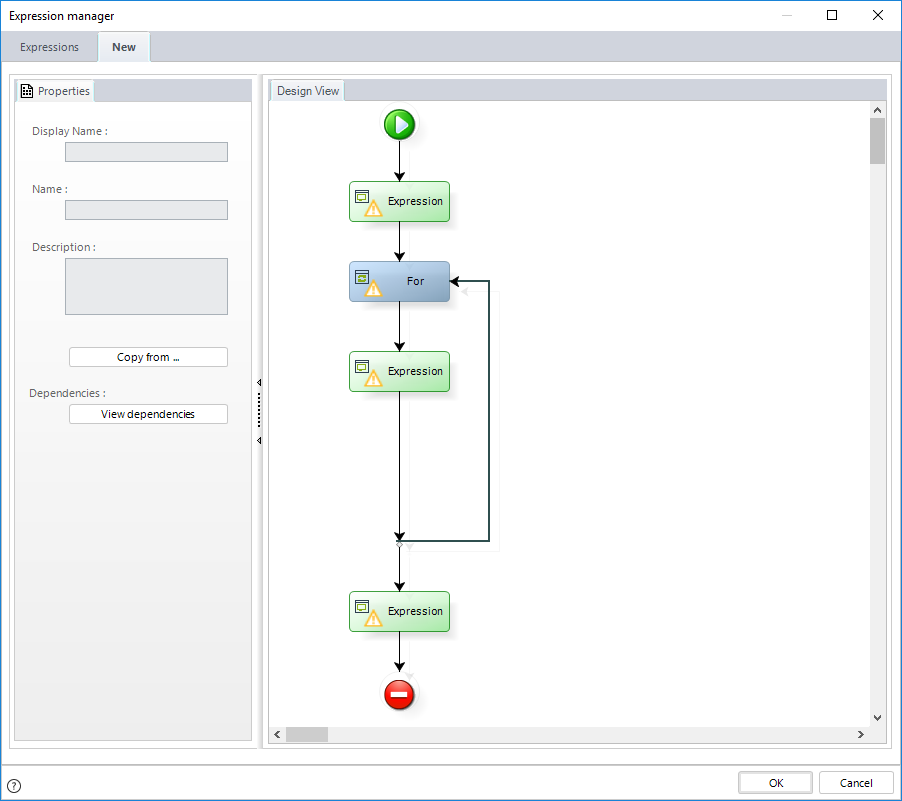Click the vertical scrollbar up arrow in Design View
Viewport: 902px width, 801px height.
877,110
